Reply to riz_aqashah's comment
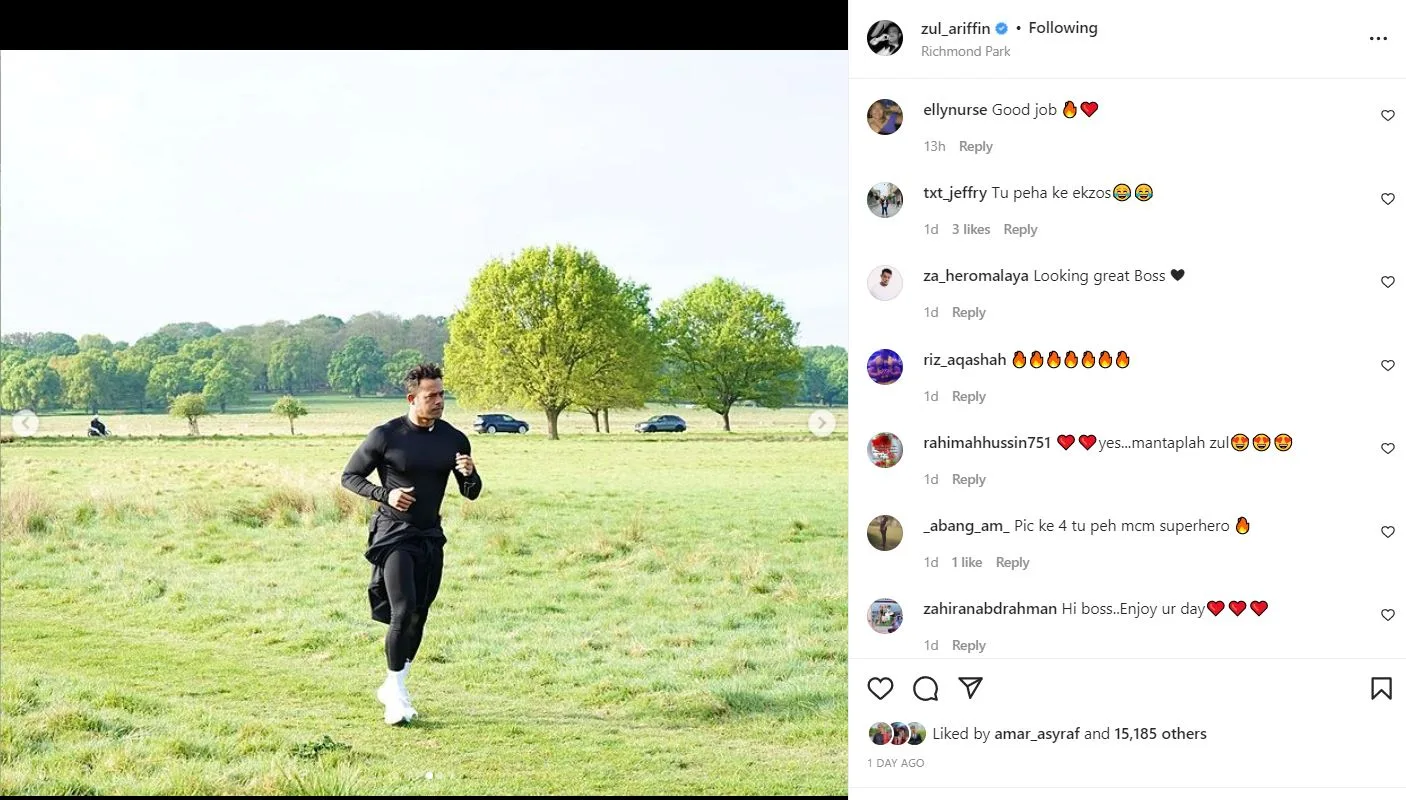 (968, 396)
